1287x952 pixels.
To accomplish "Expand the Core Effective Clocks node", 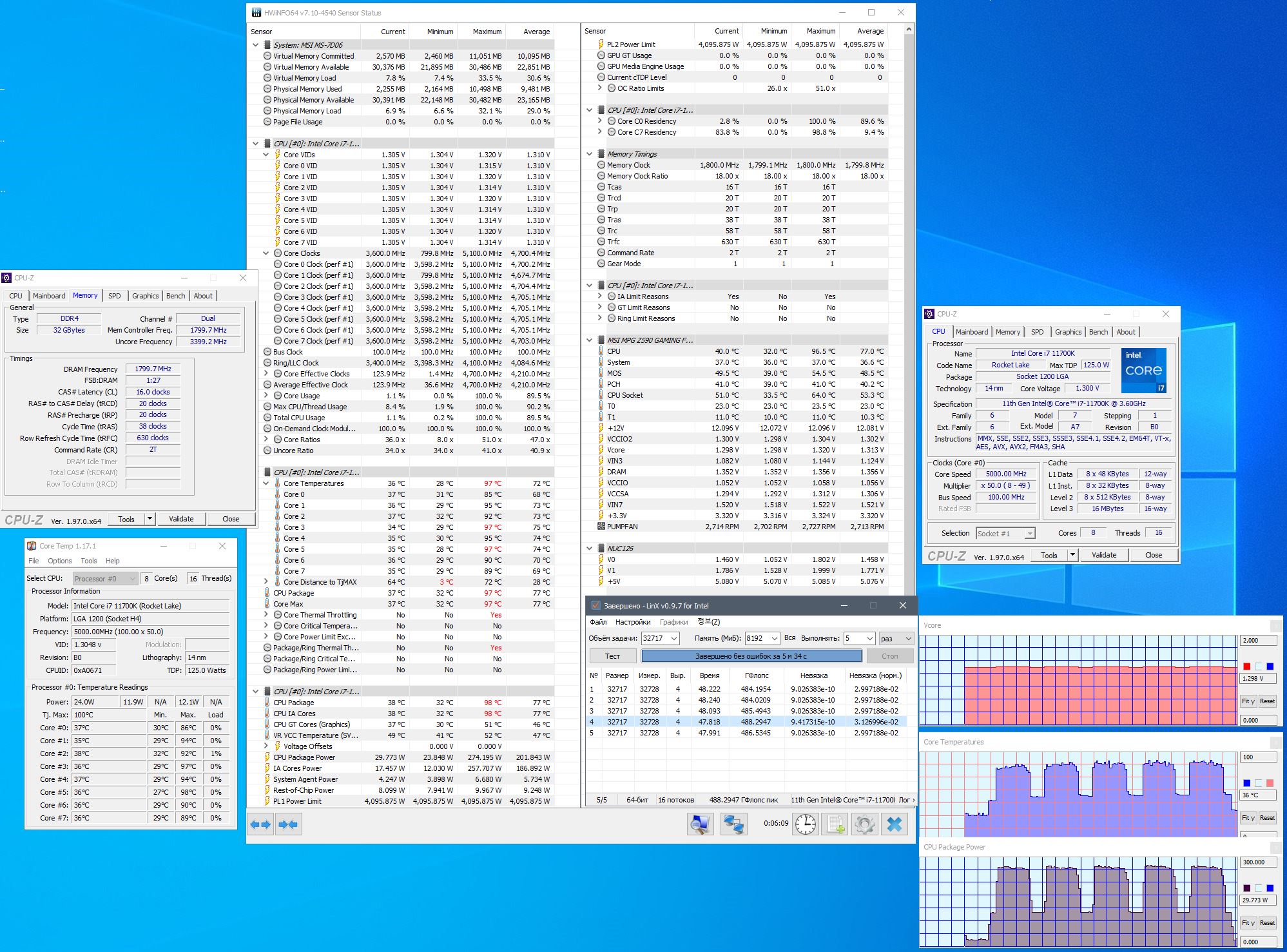I will tap(266, 374).
